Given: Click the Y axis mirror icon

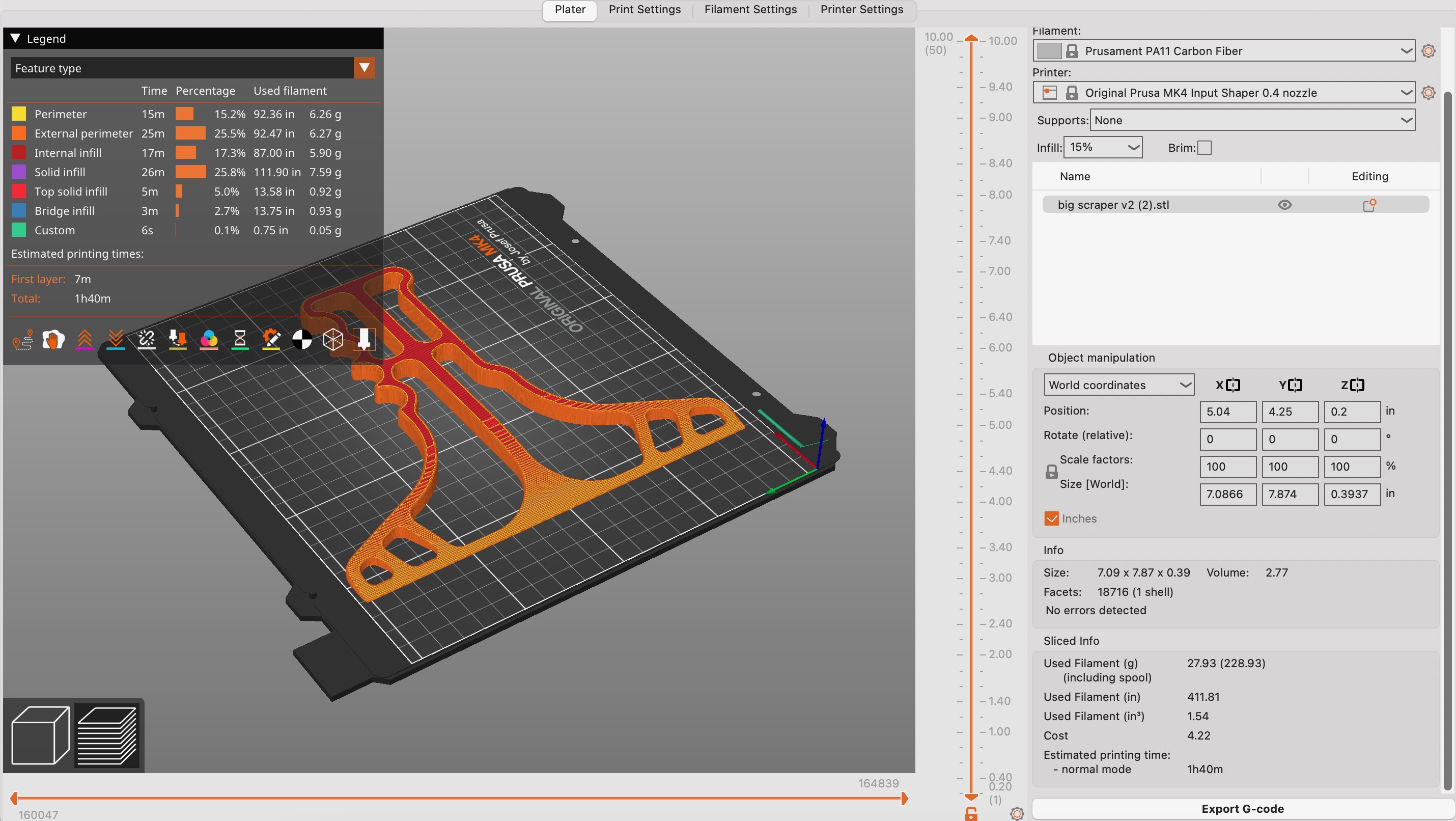Looking at the screenshot, I should [x=1295, y=385].
